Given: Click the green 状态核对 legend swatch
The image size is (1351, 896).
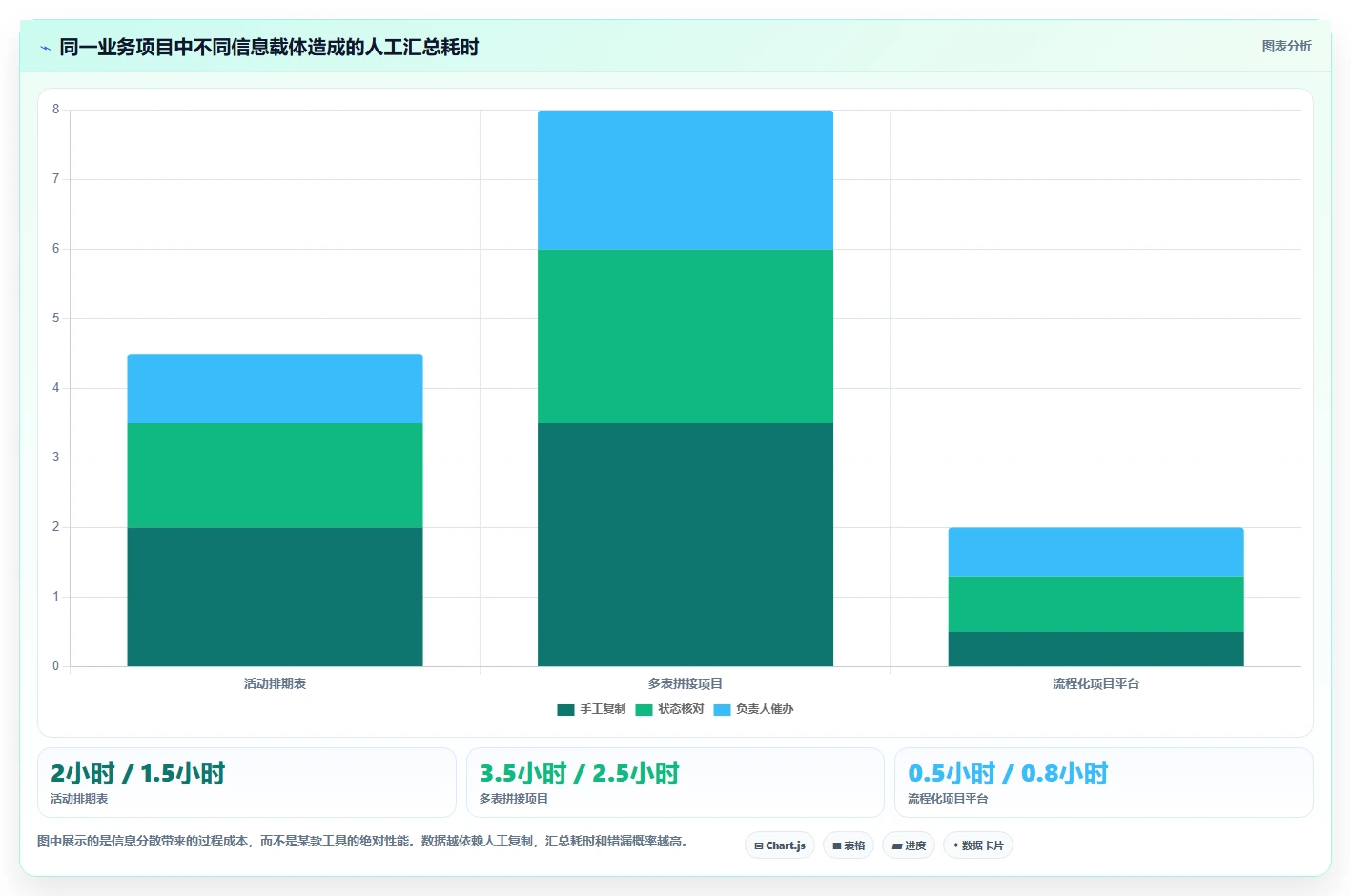Looking at the screenshot, I should coord(644,709).
